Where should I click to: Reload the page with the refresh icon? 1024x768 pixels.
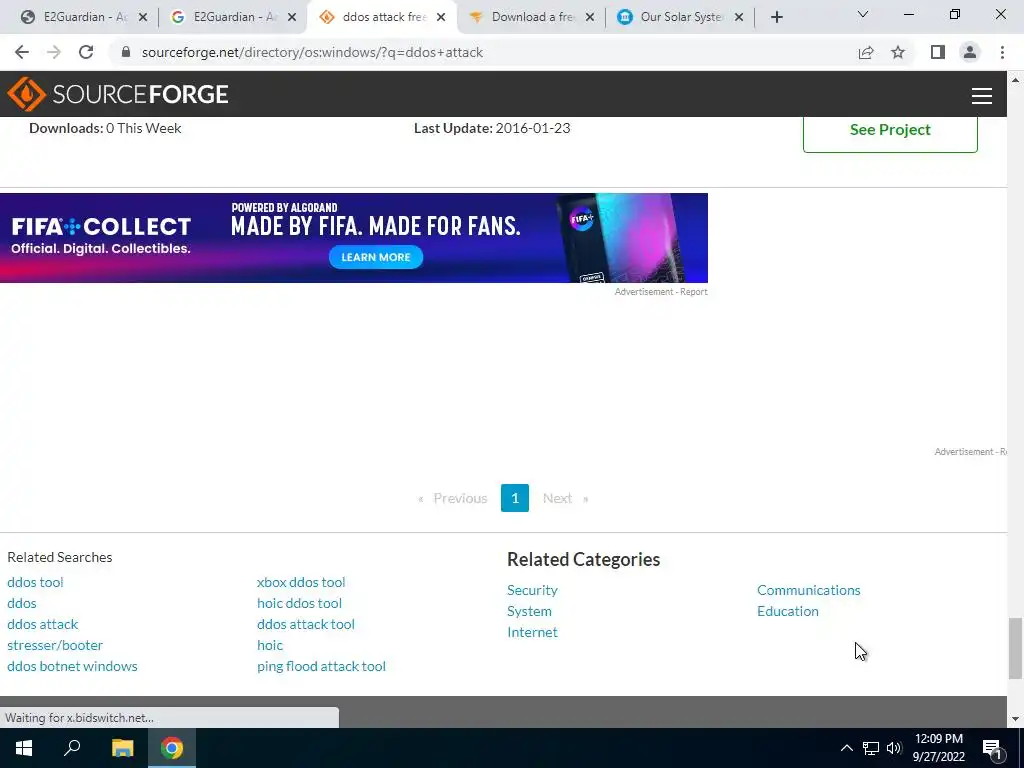(x=86, y=52)
